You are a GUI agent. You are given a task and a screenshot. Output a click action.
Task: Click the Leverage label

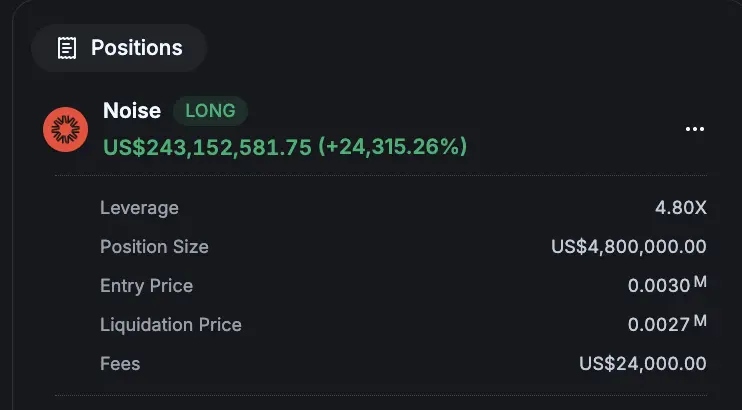pyautogui.click(x=140, y=208)
